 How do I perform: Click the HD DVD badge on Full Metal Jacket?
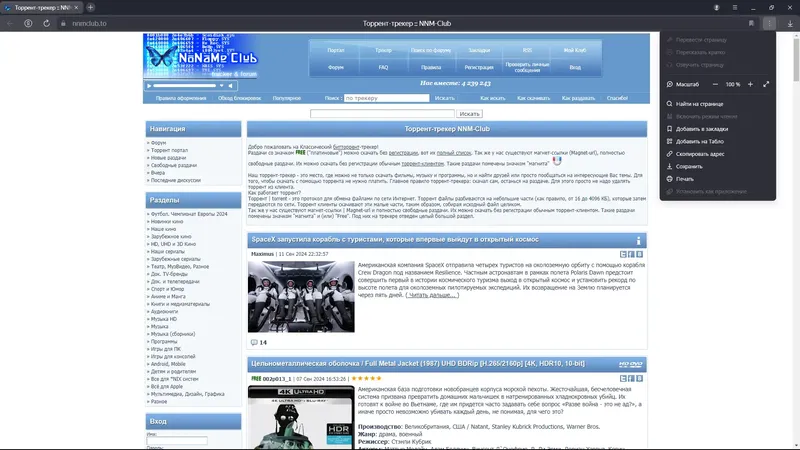(631, 364)
